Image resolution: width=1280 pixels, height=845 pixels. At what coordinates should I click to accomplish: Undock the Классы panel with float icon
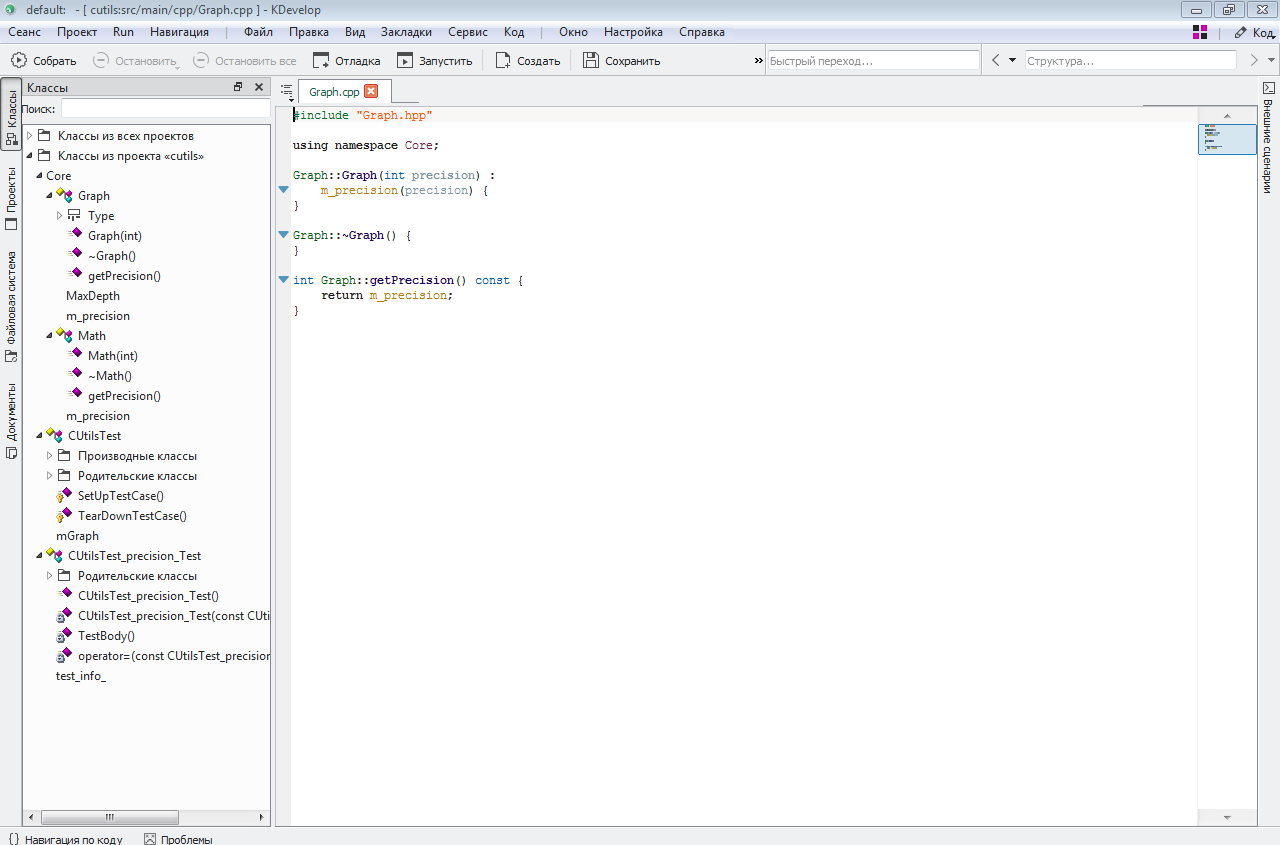pyautogui.click(x=238, y=87)
